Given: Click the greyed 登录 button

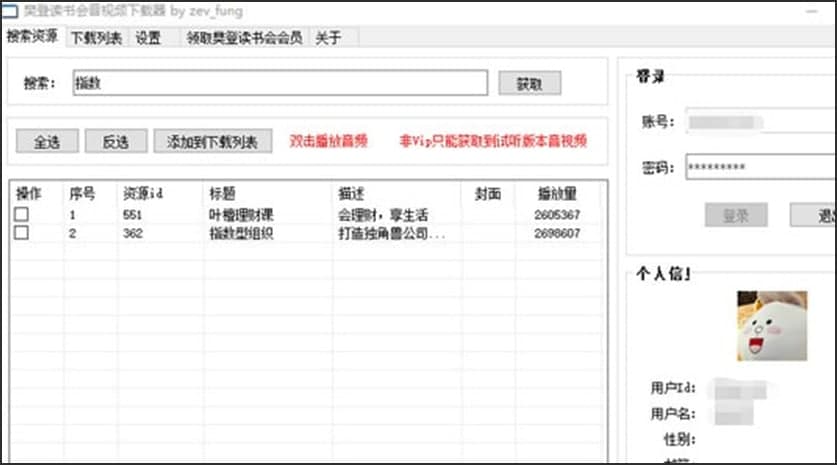Looking at the screenshot, I should [736, 215].
